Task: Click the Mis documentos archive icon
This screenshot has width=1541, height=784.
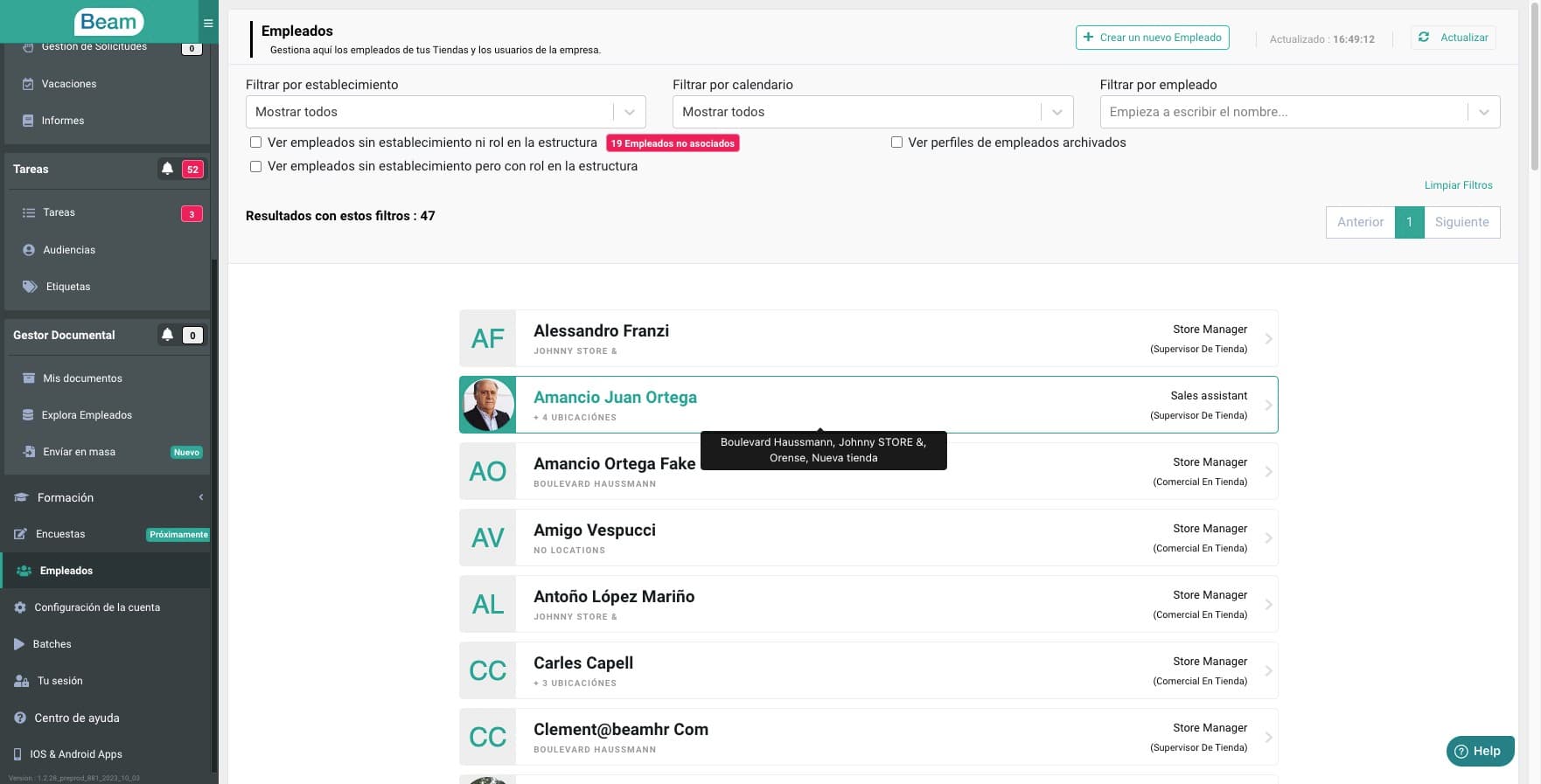Action: point(29,378)
